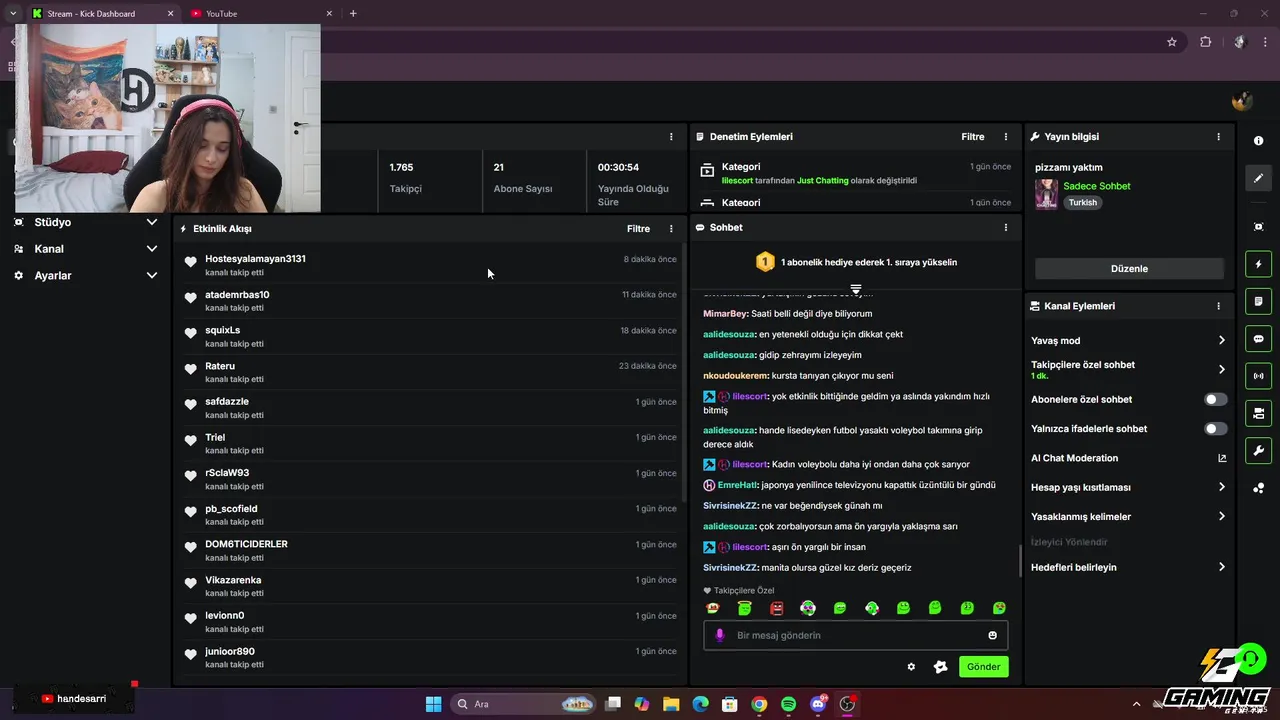Toggle the channel actions camera widget icon
The image size is (1280, 720).
pos(1258,413)
